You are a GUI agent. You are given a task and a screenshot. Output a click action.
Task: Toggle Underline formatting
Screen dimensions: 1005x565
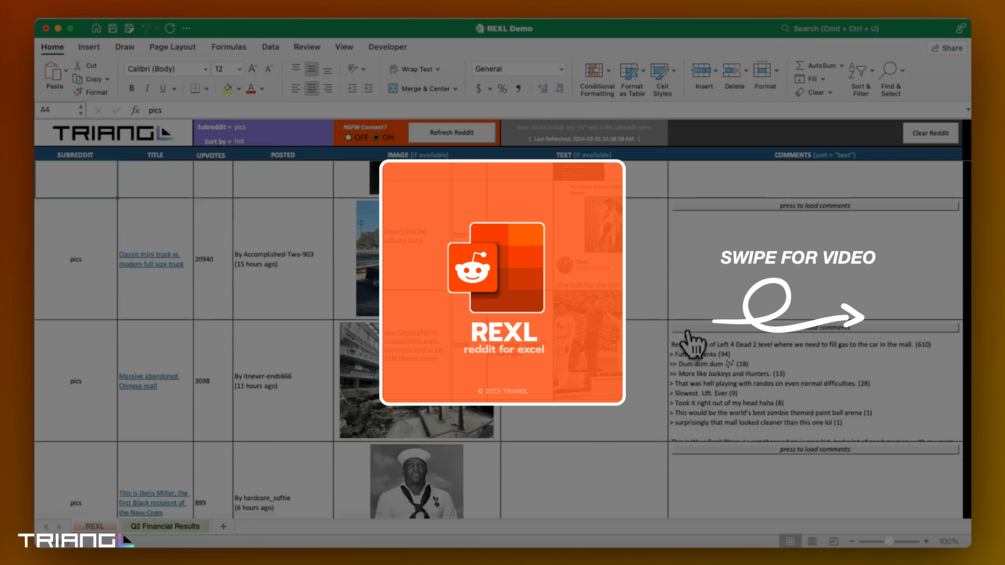[163, 88]
